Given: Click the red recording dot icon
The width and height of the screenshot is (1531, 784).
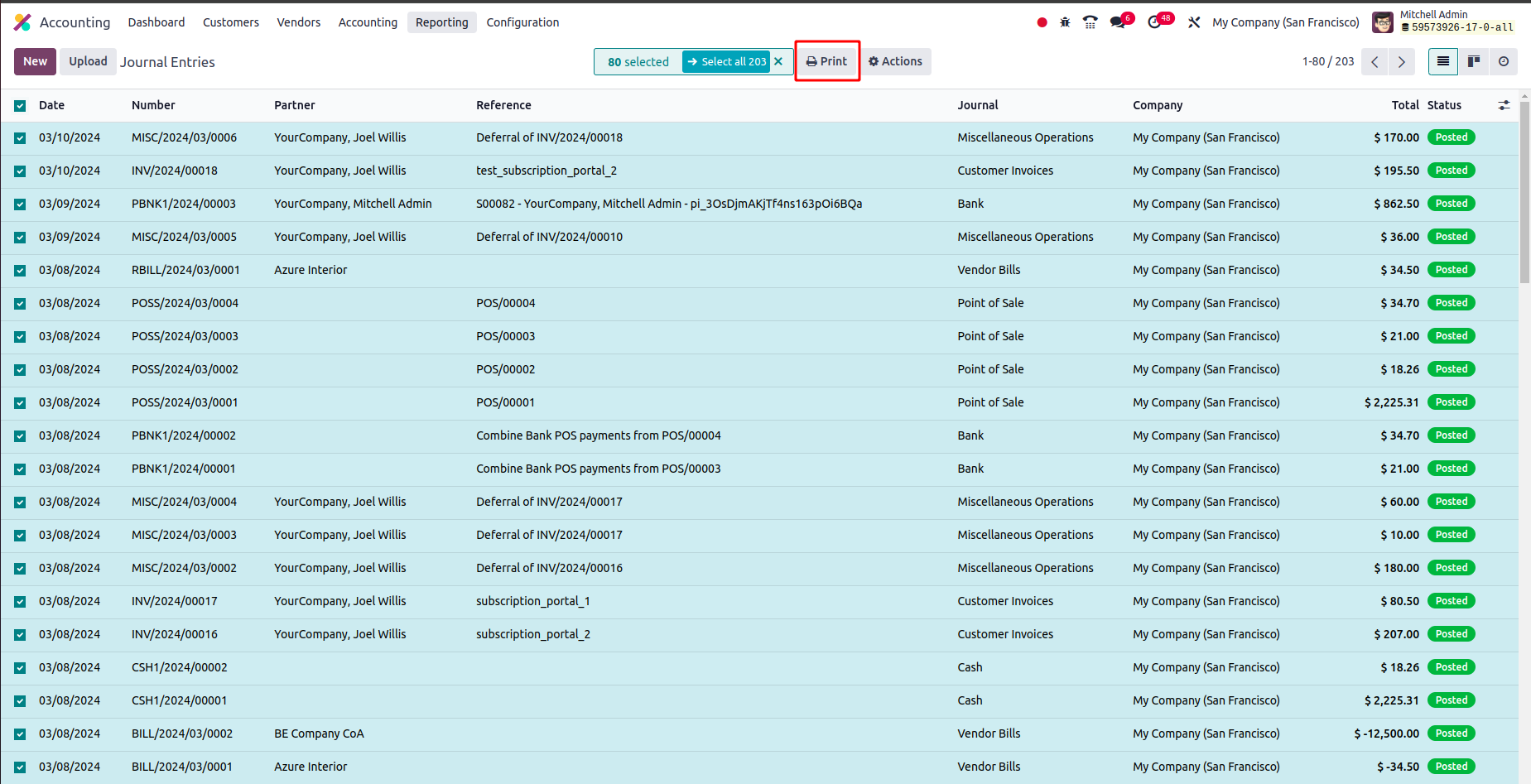Looking at the screenshot, I should 1042,22.
